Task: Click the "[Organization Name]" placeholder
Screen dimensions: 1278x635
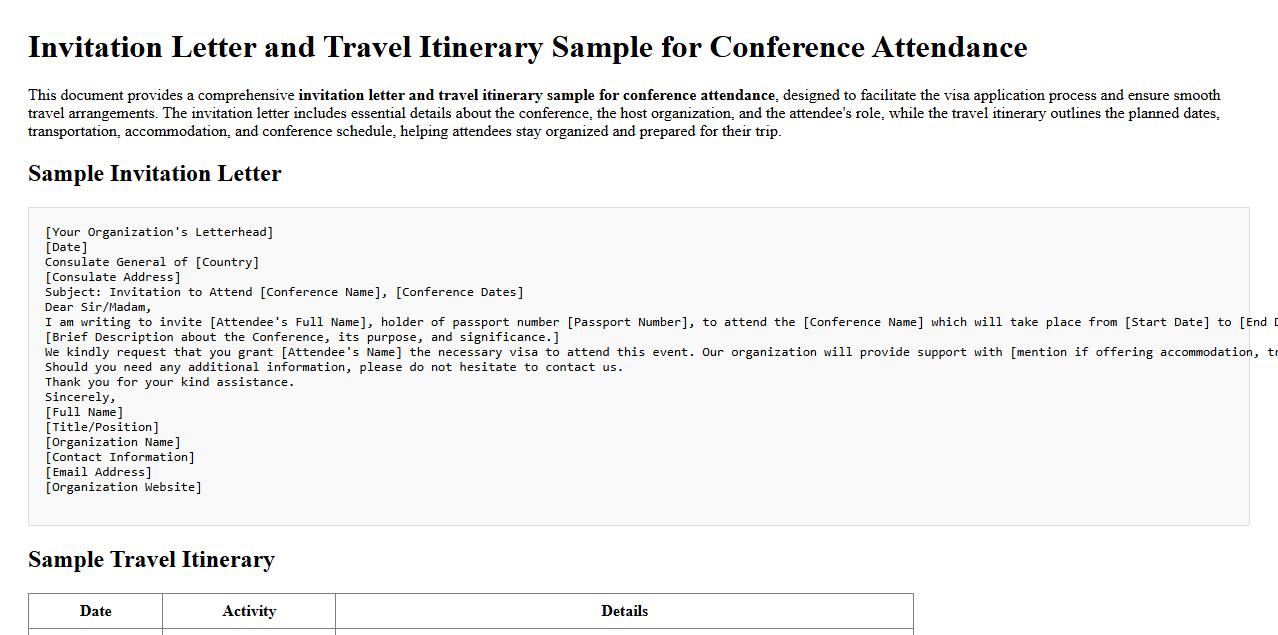Action: click(x=112, y=442)
